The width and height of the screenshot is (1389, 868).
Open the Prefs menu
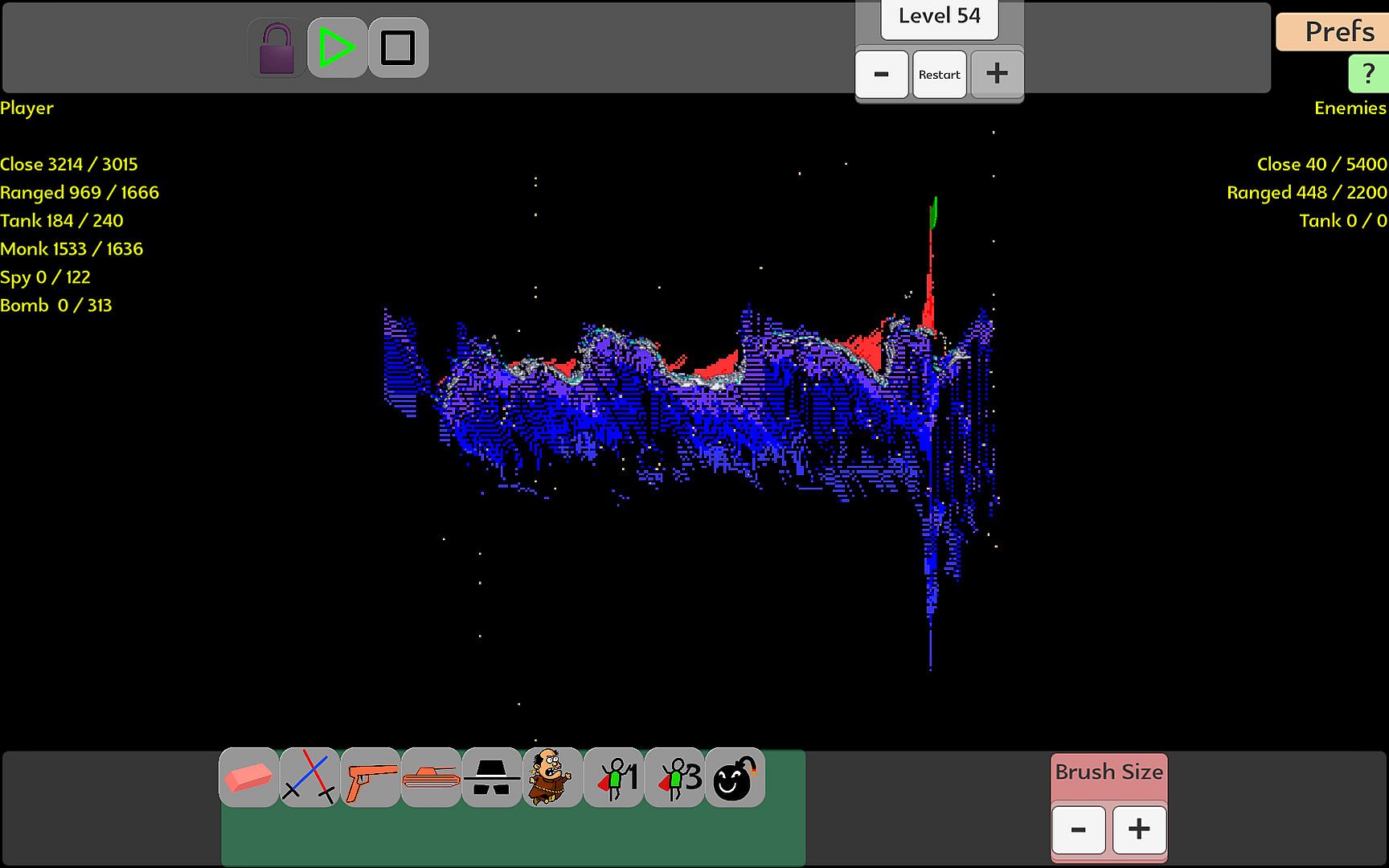pyautogui.click(x=1334, y=31)
